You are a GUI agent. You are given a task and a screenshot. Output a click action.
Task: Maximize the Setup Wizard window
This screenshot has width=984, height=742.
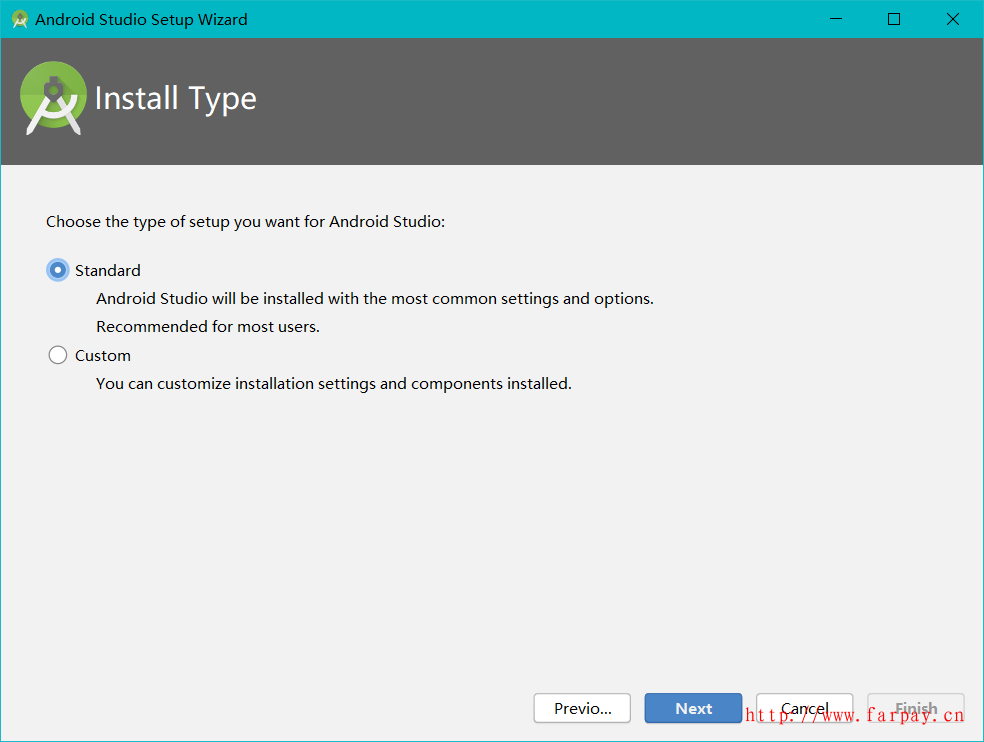894,19
